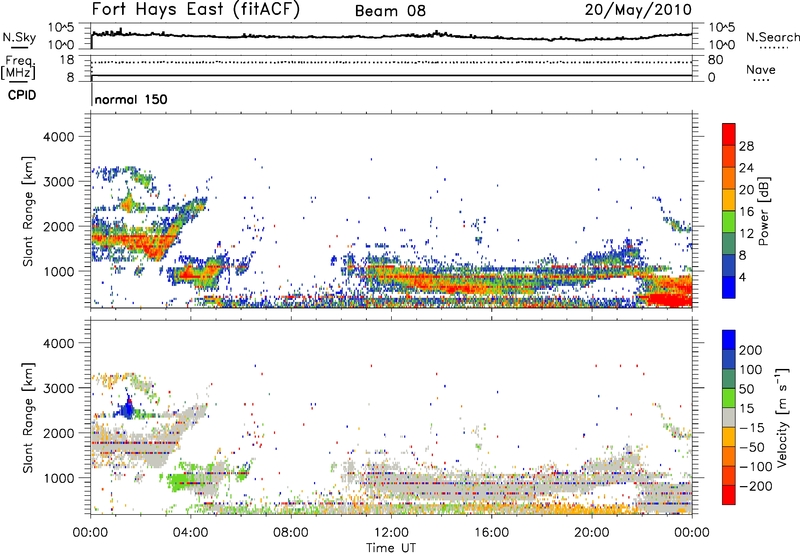Click the gray band of the velocity colorbar
This screenshot has height=554, width=800.
pos(729,417)
